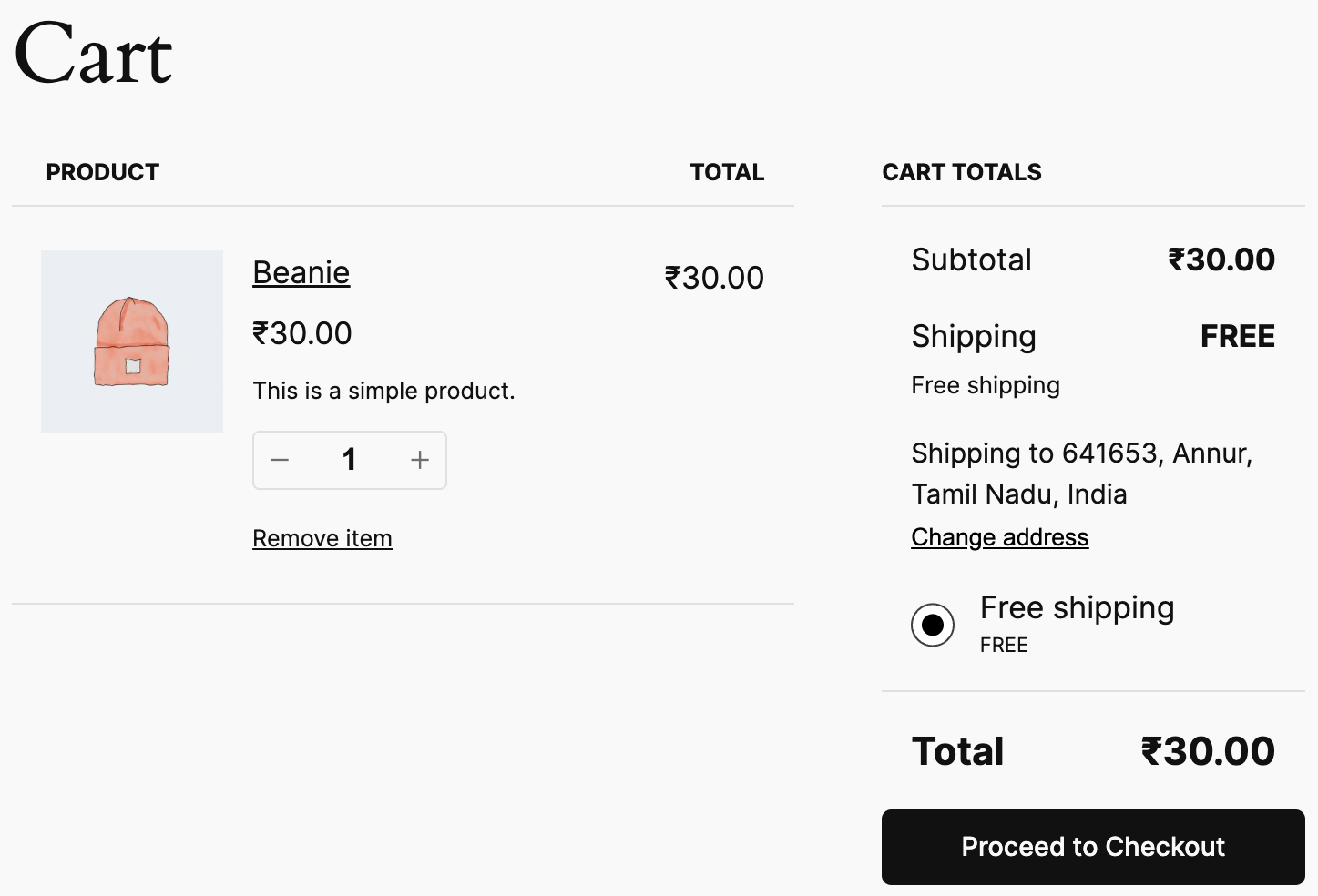Image resolution: width=1318 pixels, height=896 pixels.
Task: Click the PRODUCT column header
Action: coord(103,172)
